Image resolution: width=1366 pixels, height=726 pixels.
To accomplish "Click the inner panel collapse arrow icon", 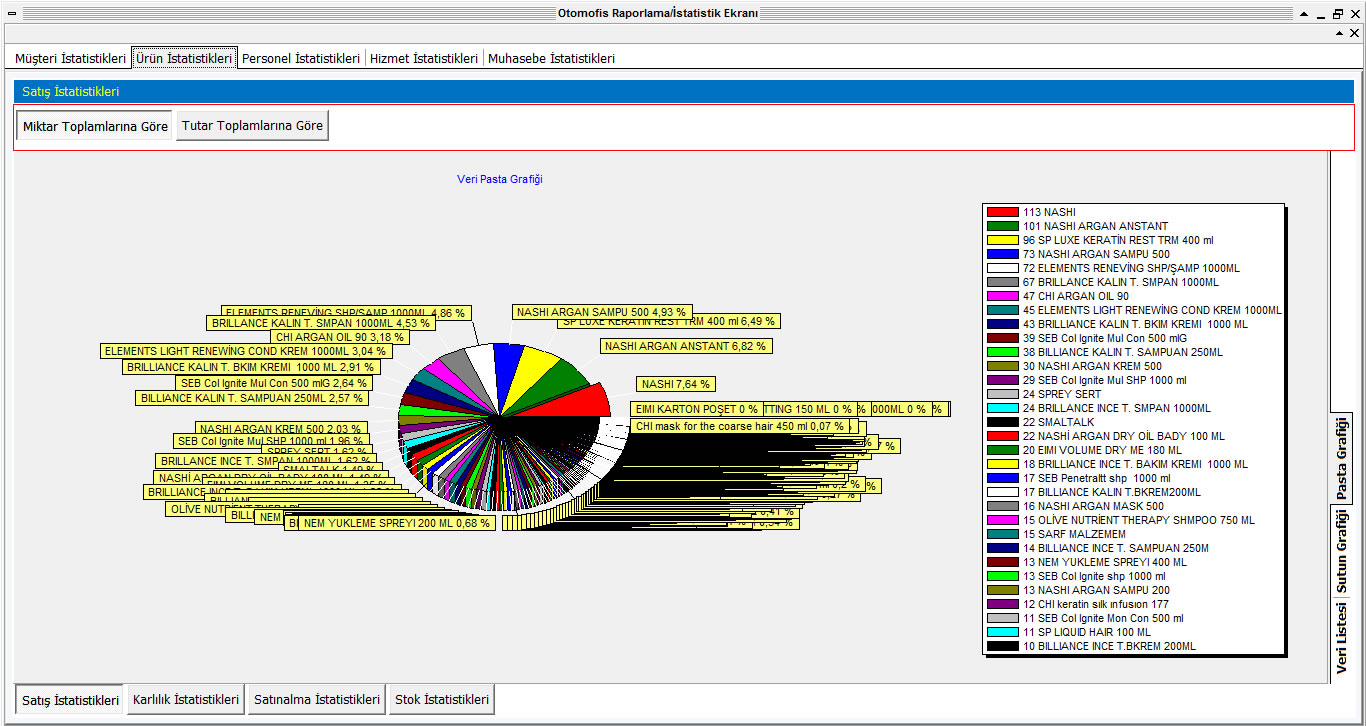I will (x=1341, y=33).
